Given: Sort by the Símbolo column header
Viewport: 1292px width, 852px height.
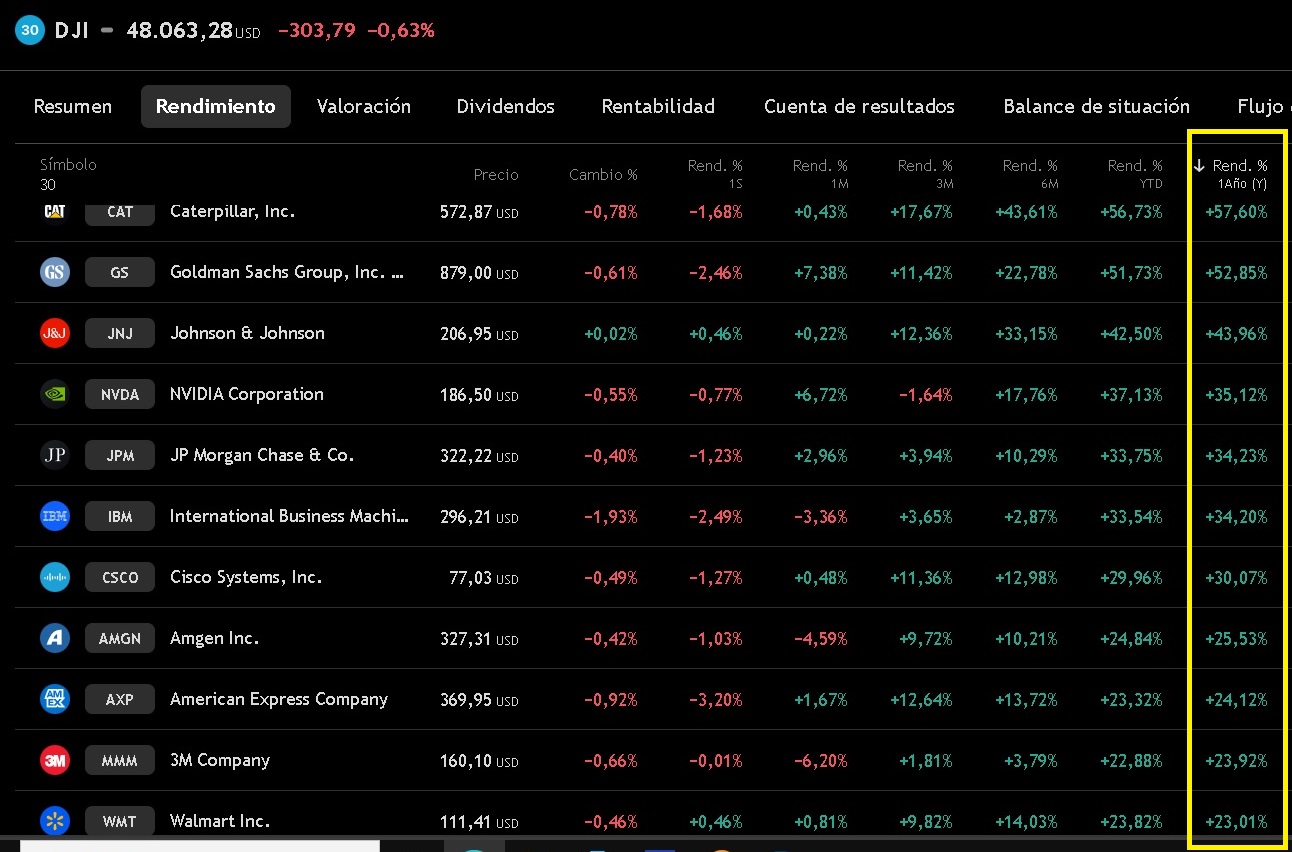Looking at the screenshot, I should pyautogui.click(x=68, y=165).
